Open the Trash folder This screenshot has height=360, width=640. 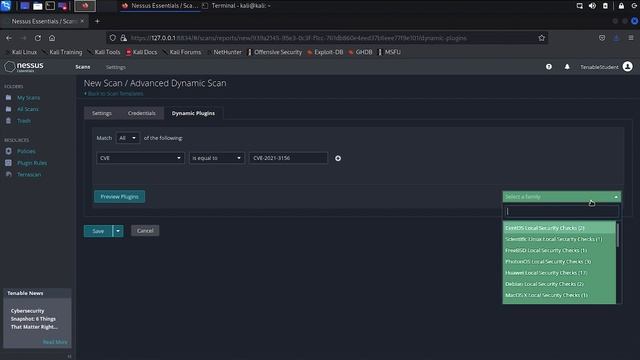(x=24, y=121)
